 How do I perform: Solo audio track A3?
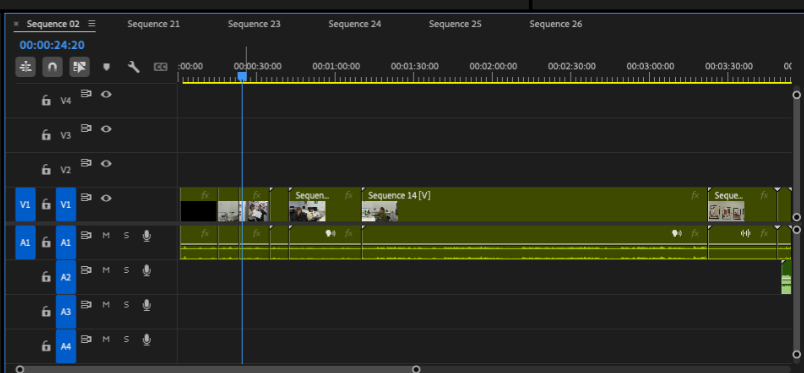126,305
